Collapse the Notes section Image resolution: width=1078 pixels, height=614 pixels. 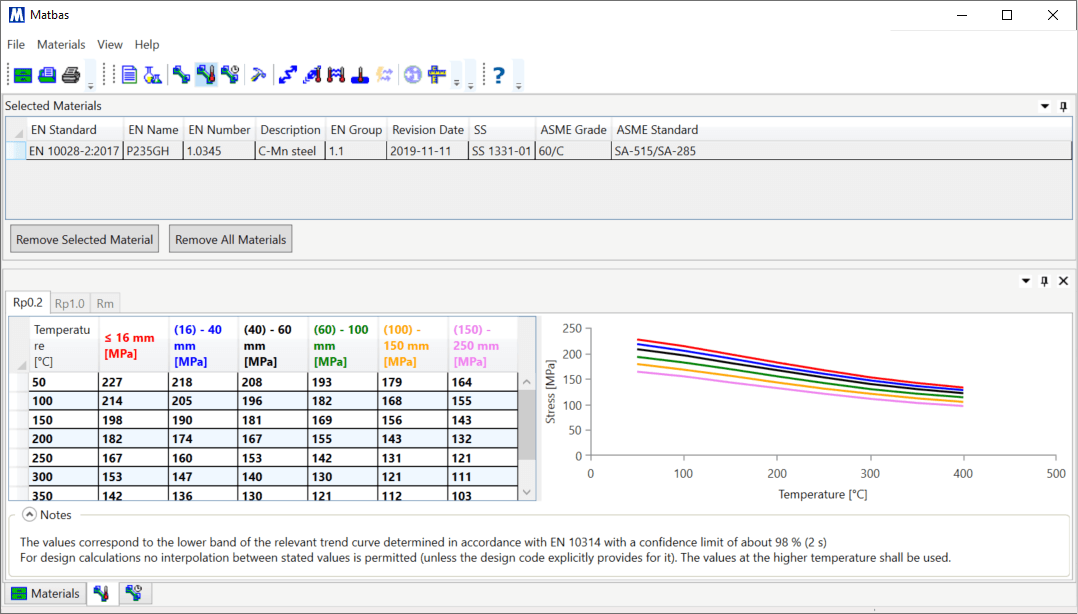(x=28, y=515)
